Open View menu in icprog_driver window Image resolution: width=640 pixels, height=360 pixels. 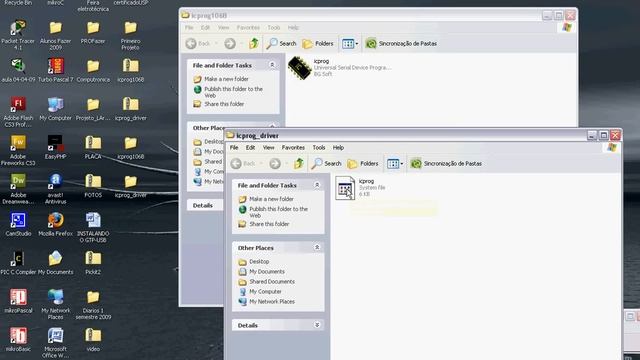point(268,147)
